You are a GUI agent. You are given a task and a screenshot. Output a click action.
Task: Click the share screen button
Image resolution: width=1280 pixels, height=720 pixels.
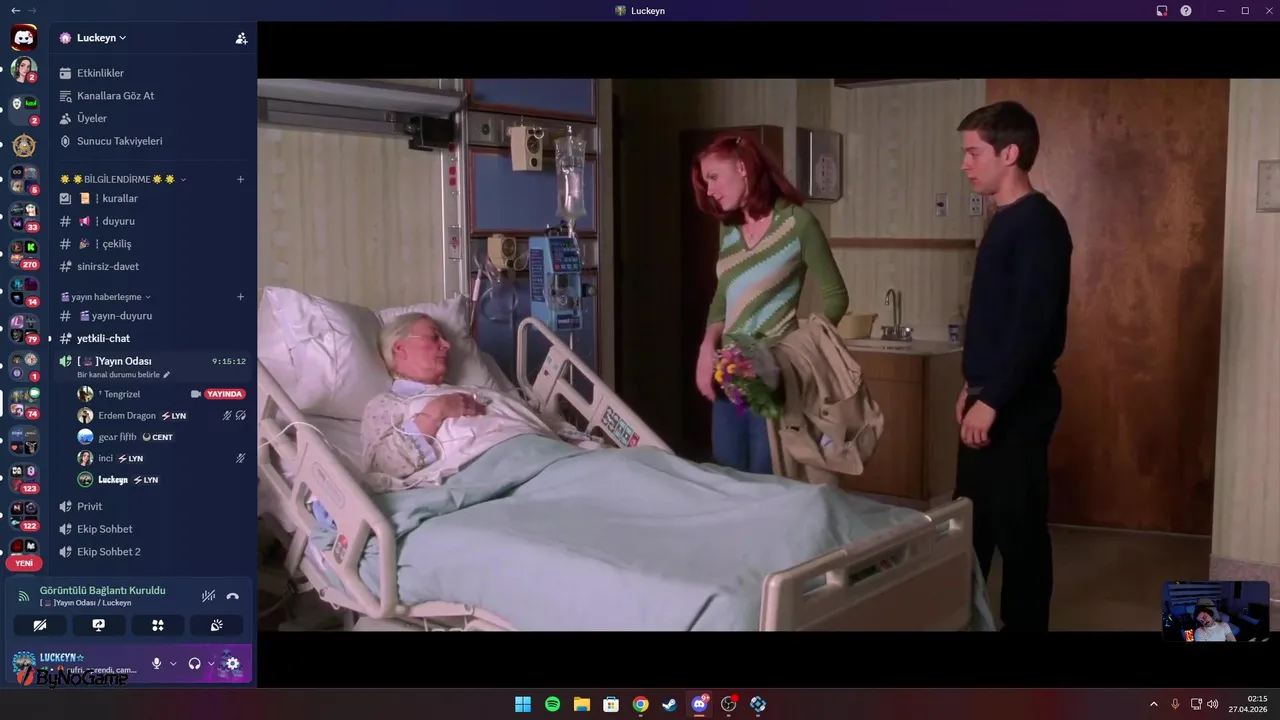coord(98,625)
